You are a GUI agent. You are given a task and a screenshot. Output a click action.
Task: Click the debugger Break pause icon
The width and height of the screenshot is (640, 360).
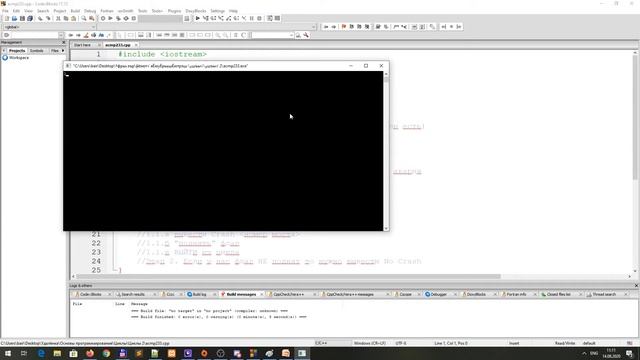(252, 18)
